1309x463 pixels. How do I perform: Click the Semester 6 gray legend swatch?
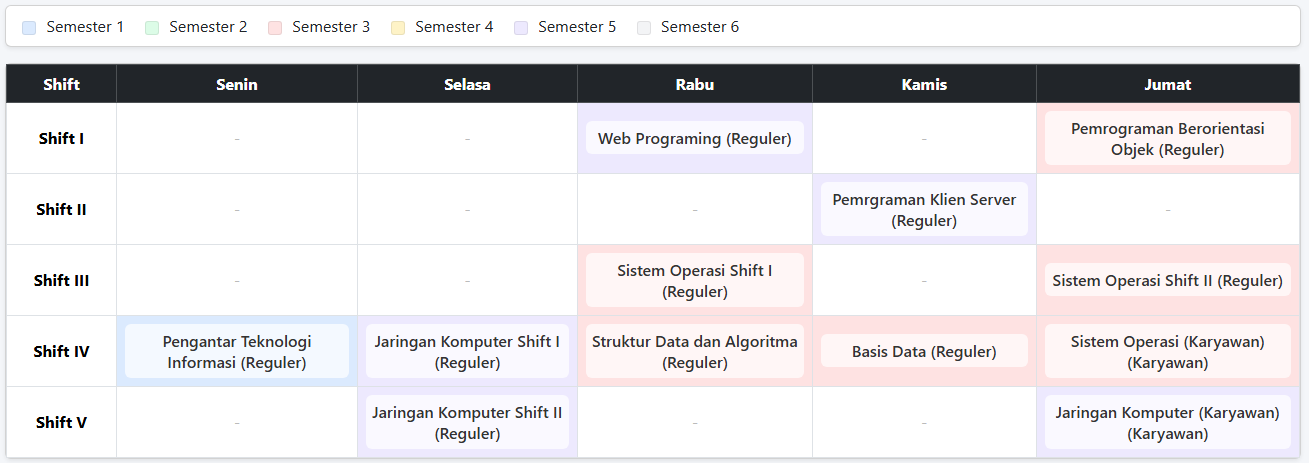[644, 28]
